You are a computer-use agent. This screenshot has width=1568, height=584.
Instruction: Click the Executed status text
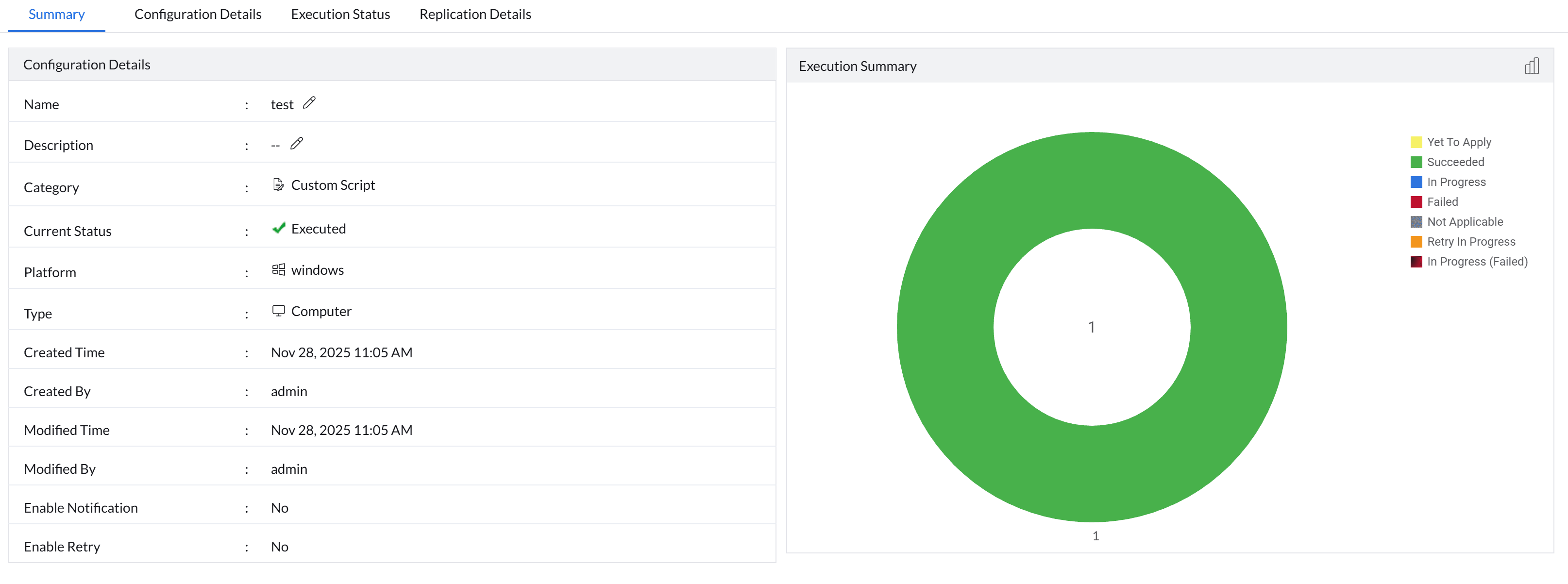(x=319, y=229)
